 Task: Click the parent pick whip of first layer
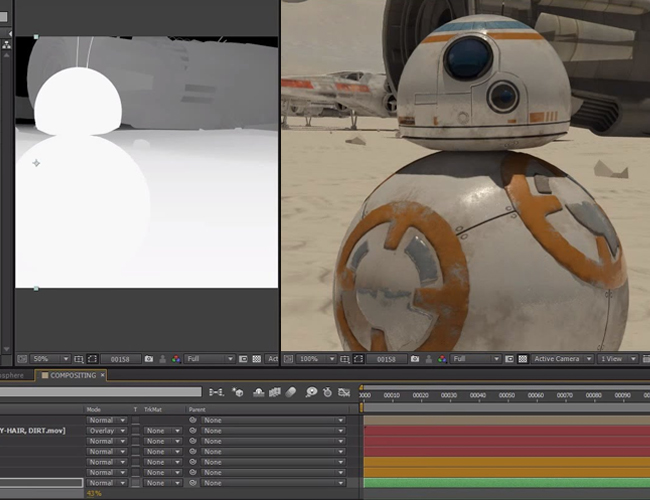193,420
